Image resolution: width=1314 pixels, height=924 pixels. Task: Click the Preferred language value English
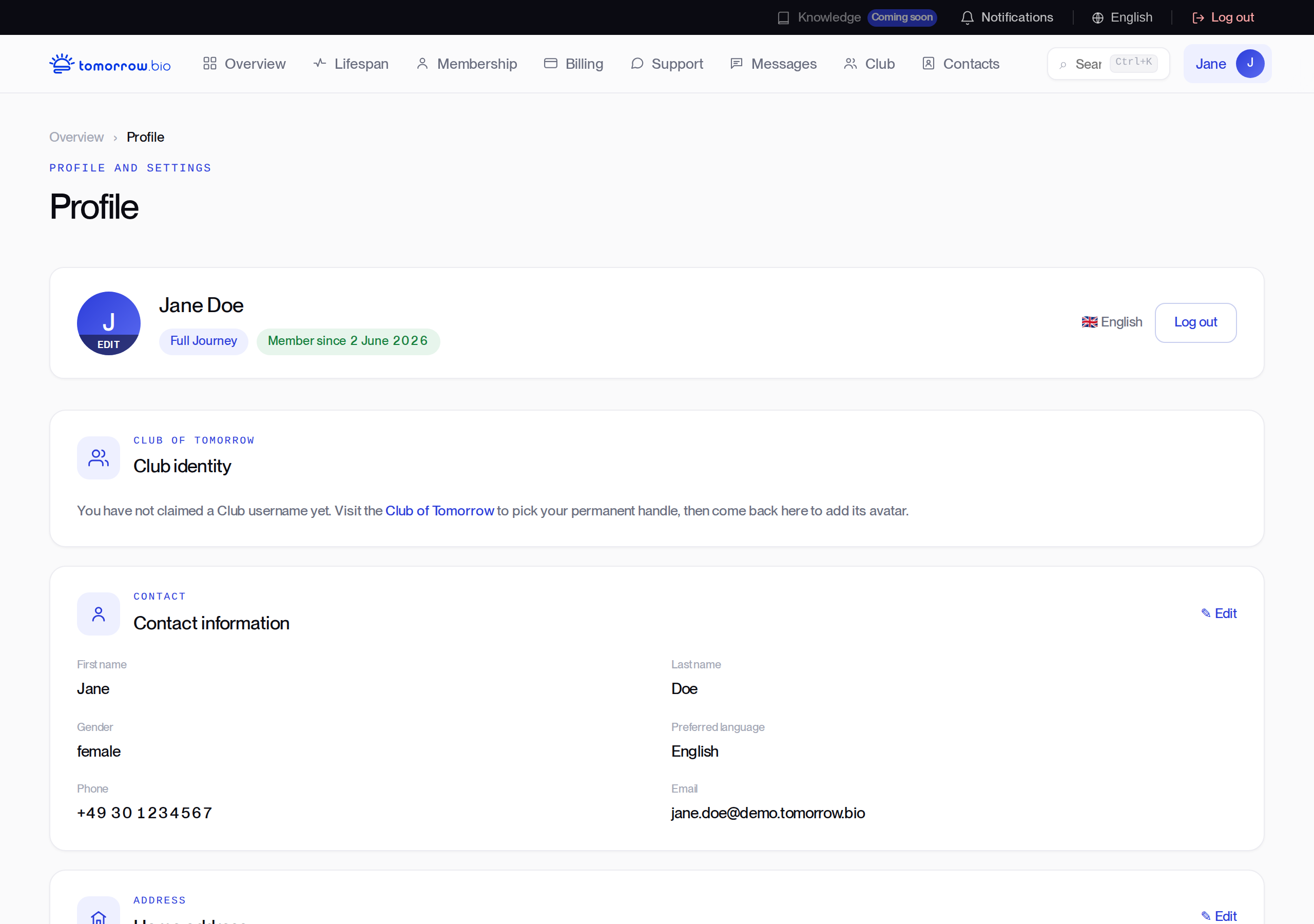tap(695, 752)
